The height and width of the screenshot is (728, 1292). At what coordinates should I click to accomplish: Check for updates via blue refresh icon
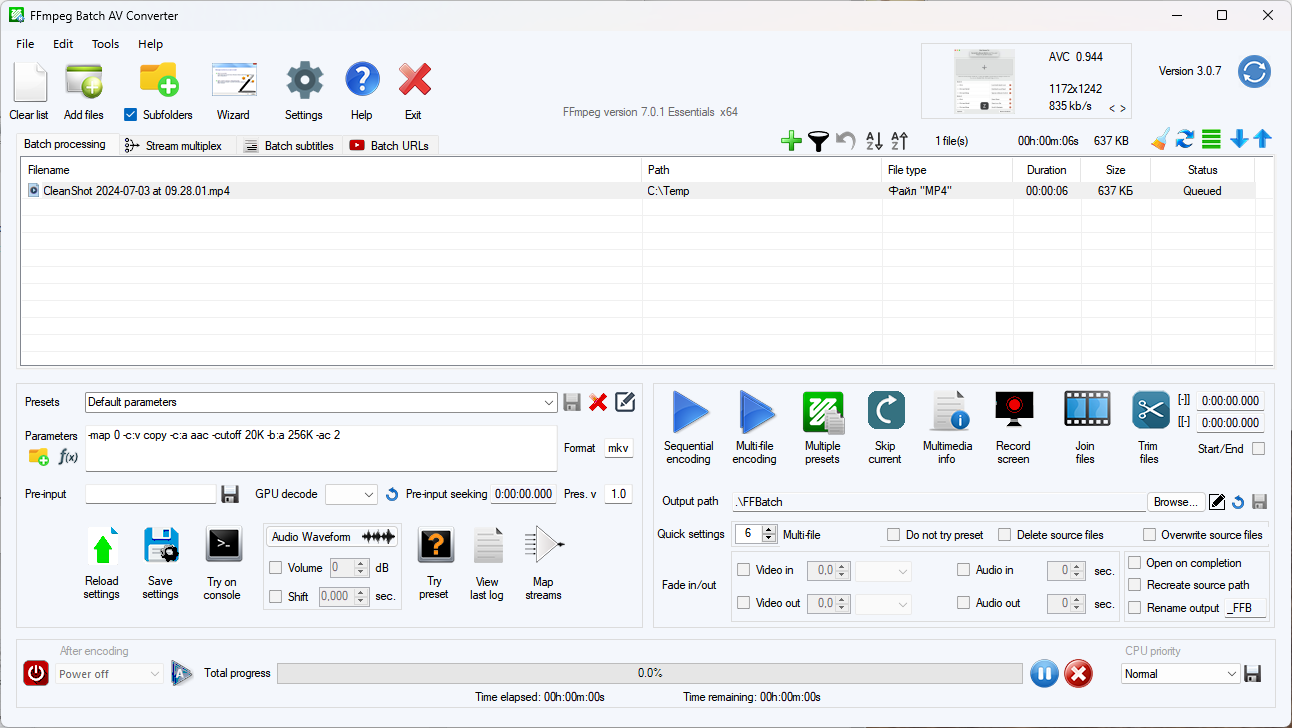[1254, 72]
